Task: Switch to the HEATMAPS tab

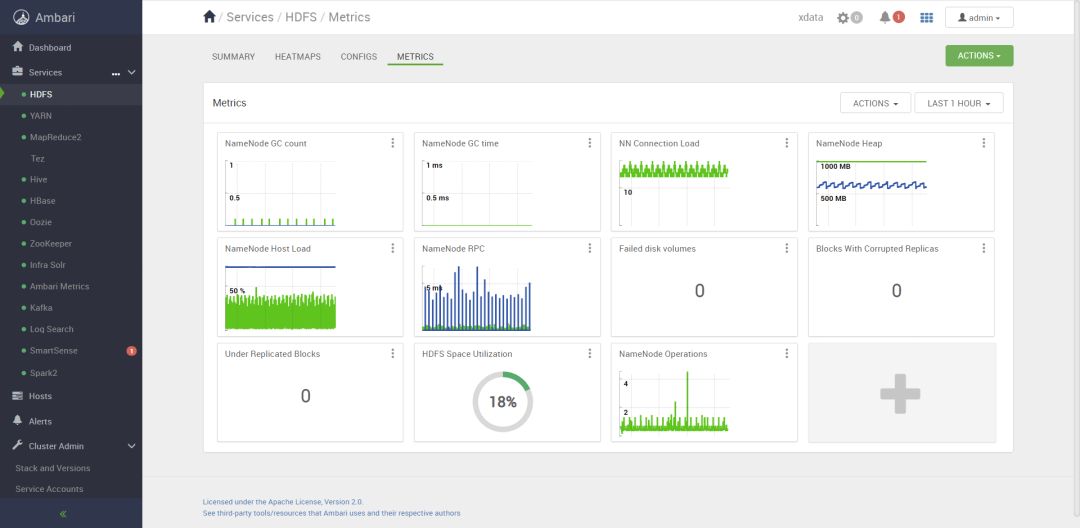Action: coord(298,57)
